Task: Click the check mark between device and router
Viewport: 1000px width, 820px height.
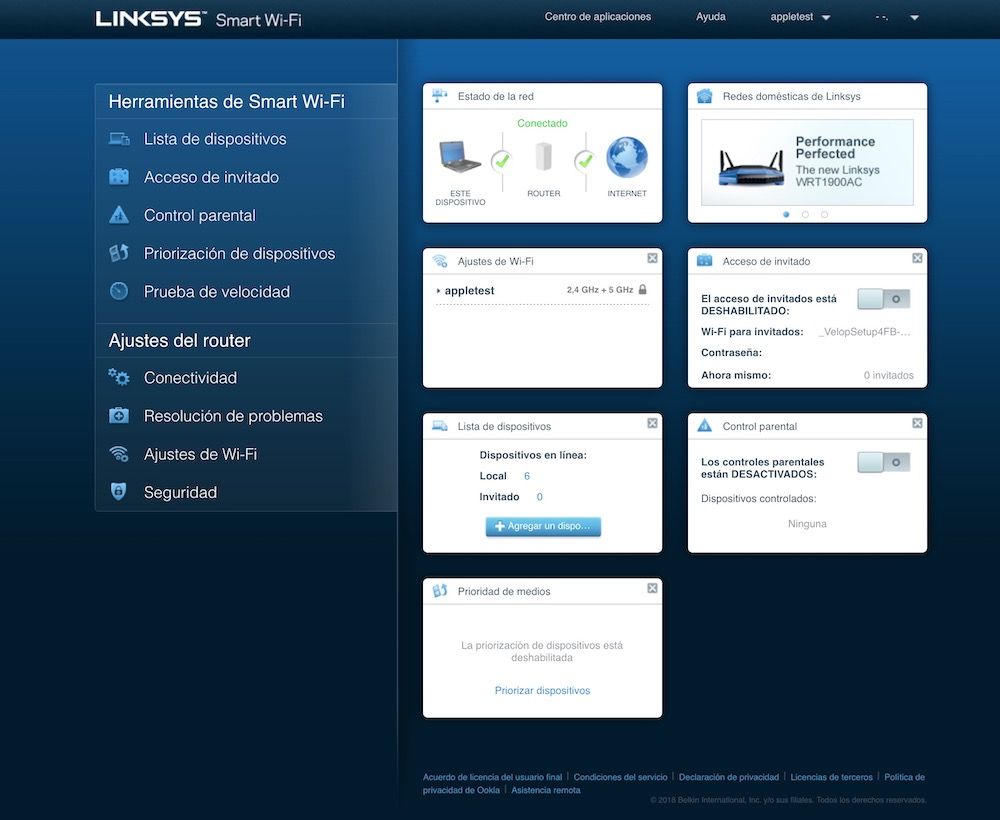Action: [x=502, y=161]
